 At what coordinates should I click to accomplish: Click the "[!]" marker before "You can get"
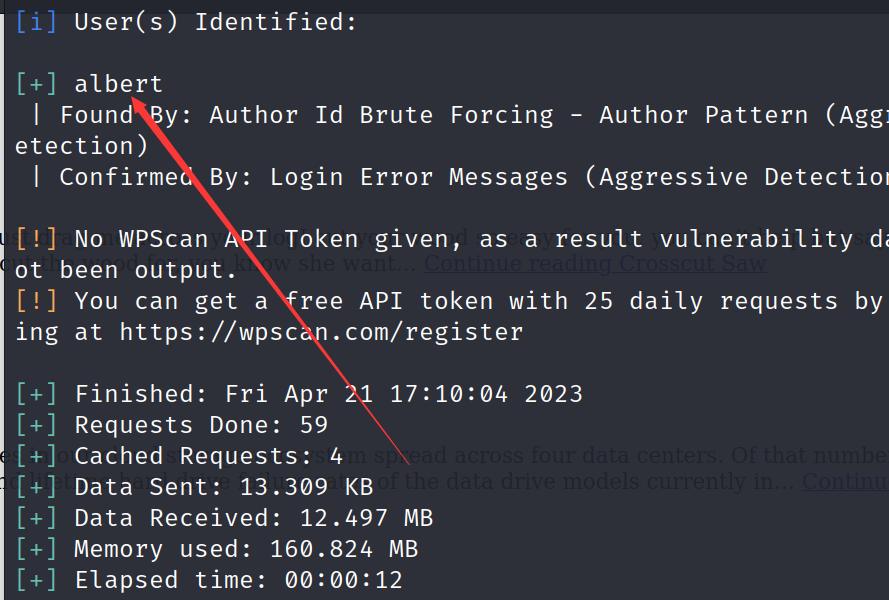point(36,301)
